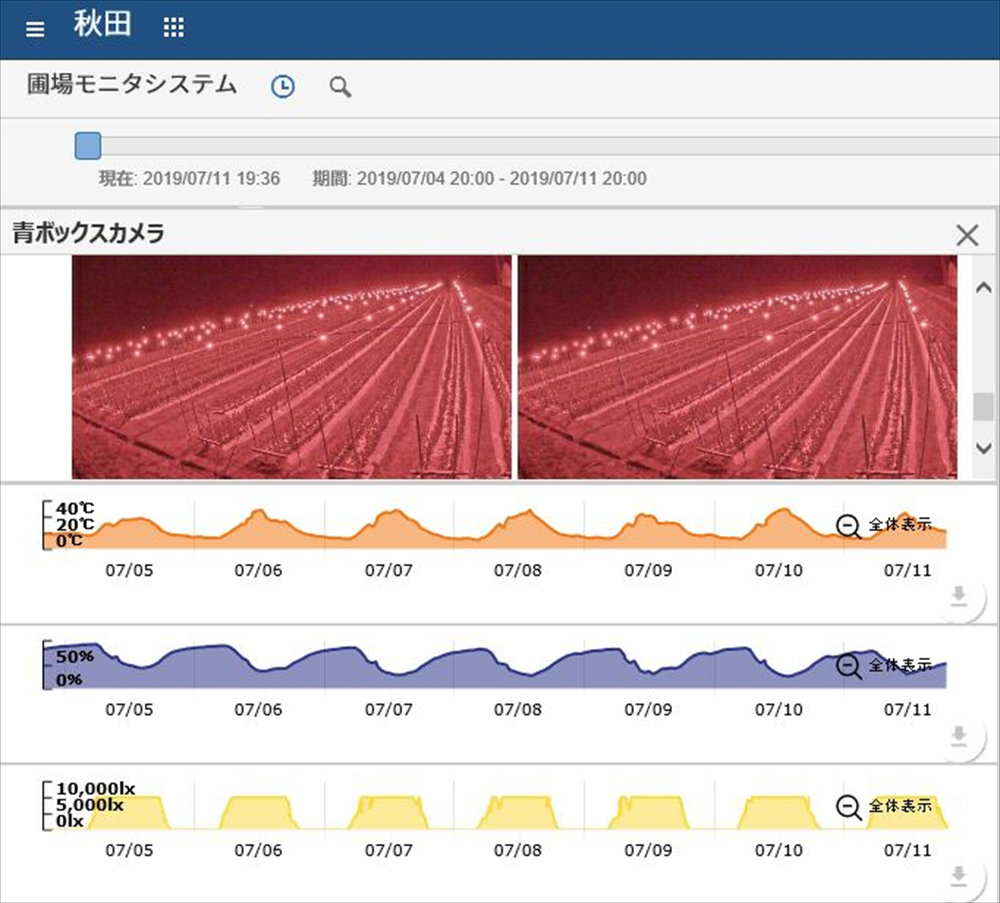Click the 10,000lx axis label

96,789
